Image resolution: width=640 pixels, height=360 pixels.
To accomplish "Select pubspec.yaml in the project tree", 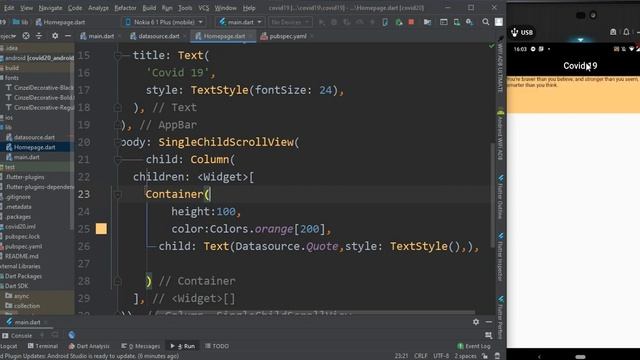I will (23, 247).
